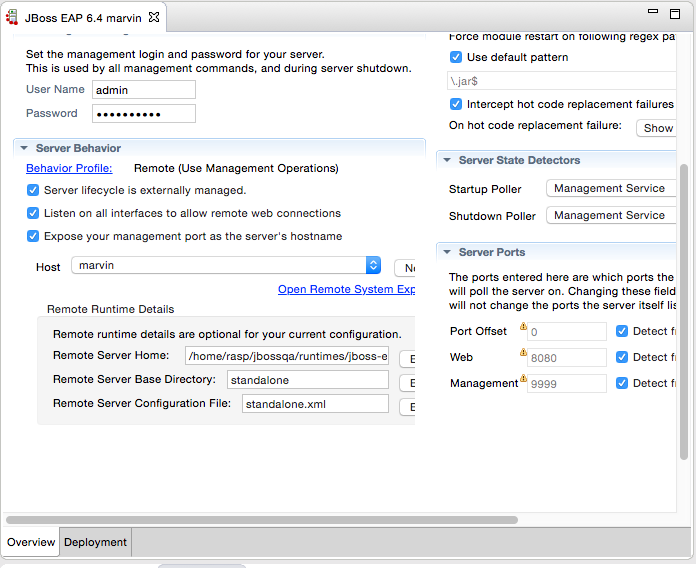696x568 pixels.
Task: Toggle Server lifecycle is externally managed
Action: [33, 190]
